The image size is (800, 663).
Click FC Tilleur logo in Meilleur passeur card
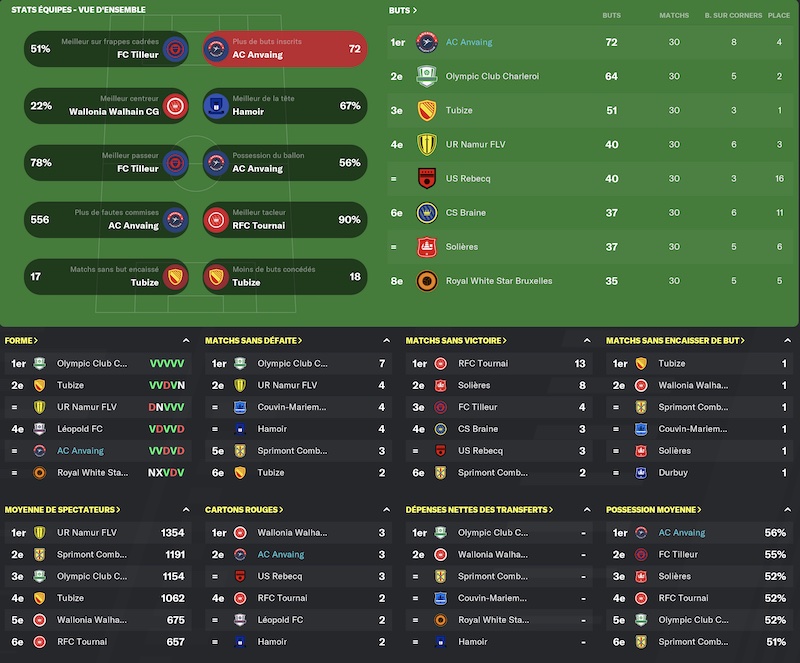click(176, 163)
